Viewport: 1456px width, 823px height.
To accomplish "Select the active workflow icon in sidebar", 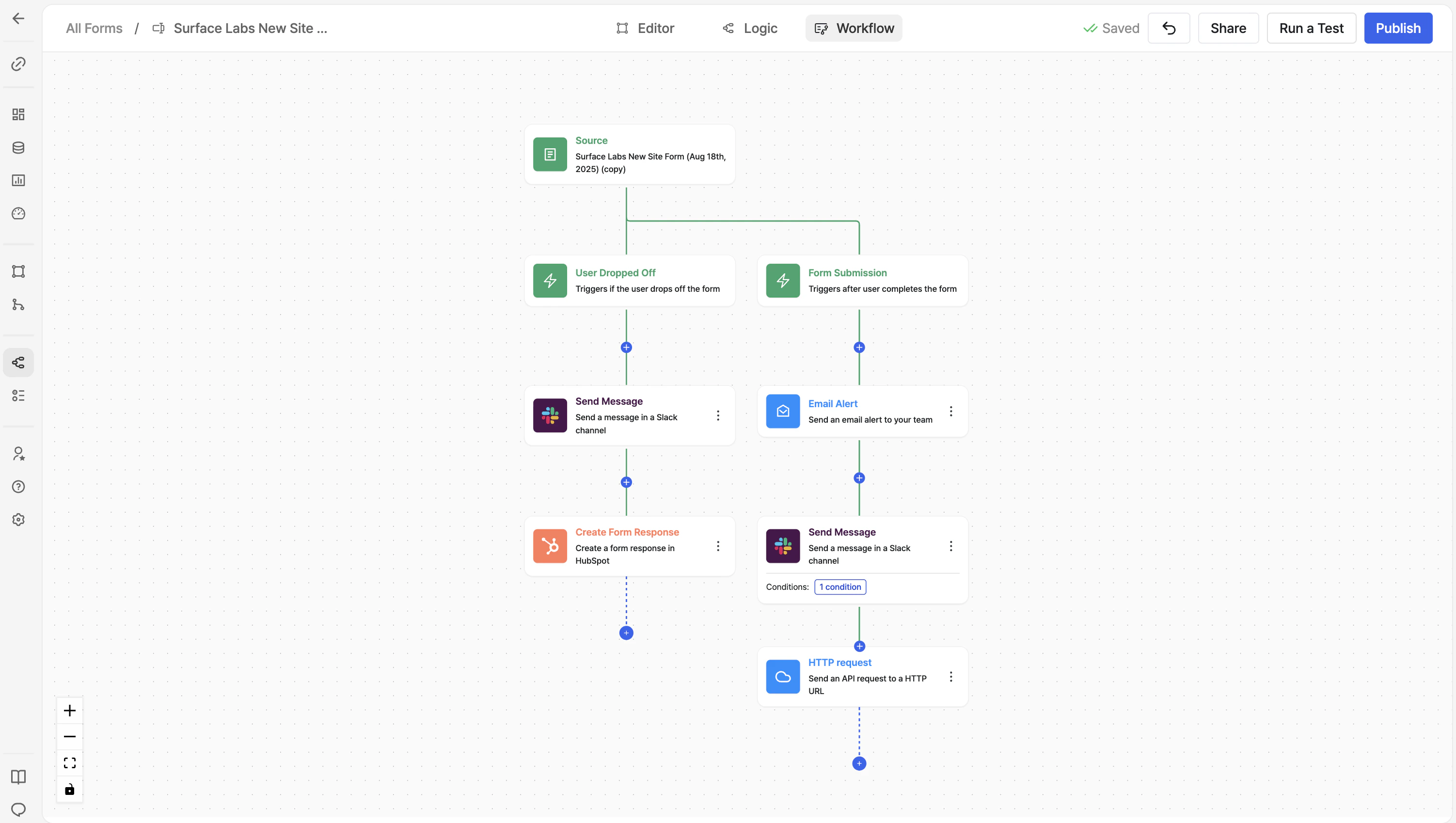I will [18, 363].
